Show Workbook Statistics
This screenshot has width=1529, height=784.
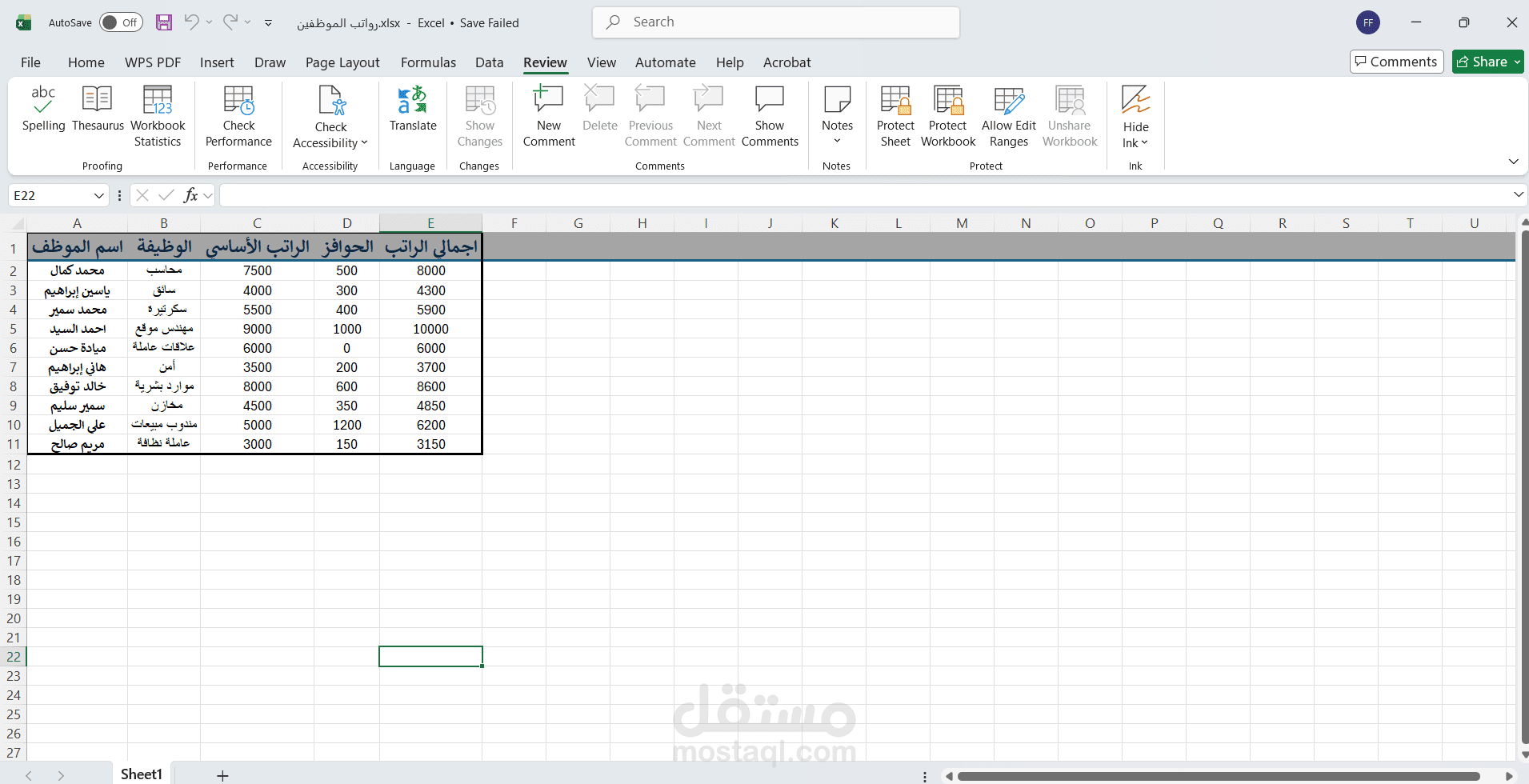[x=158, y=117]
